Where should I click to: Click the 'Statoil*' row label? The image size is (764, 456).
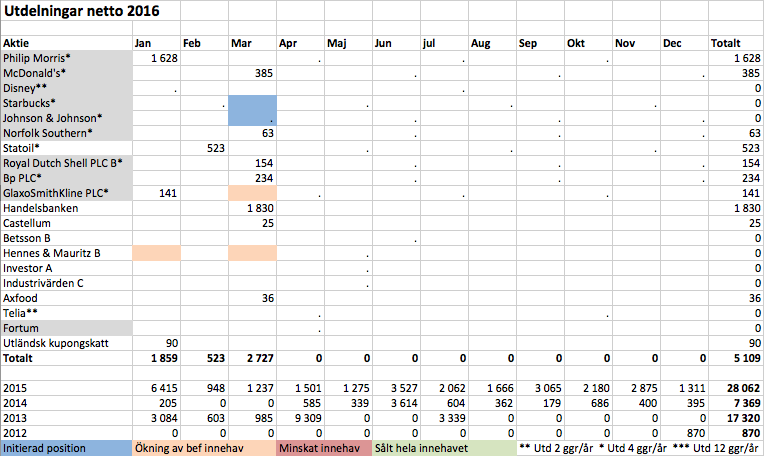(x=66, y=148)
